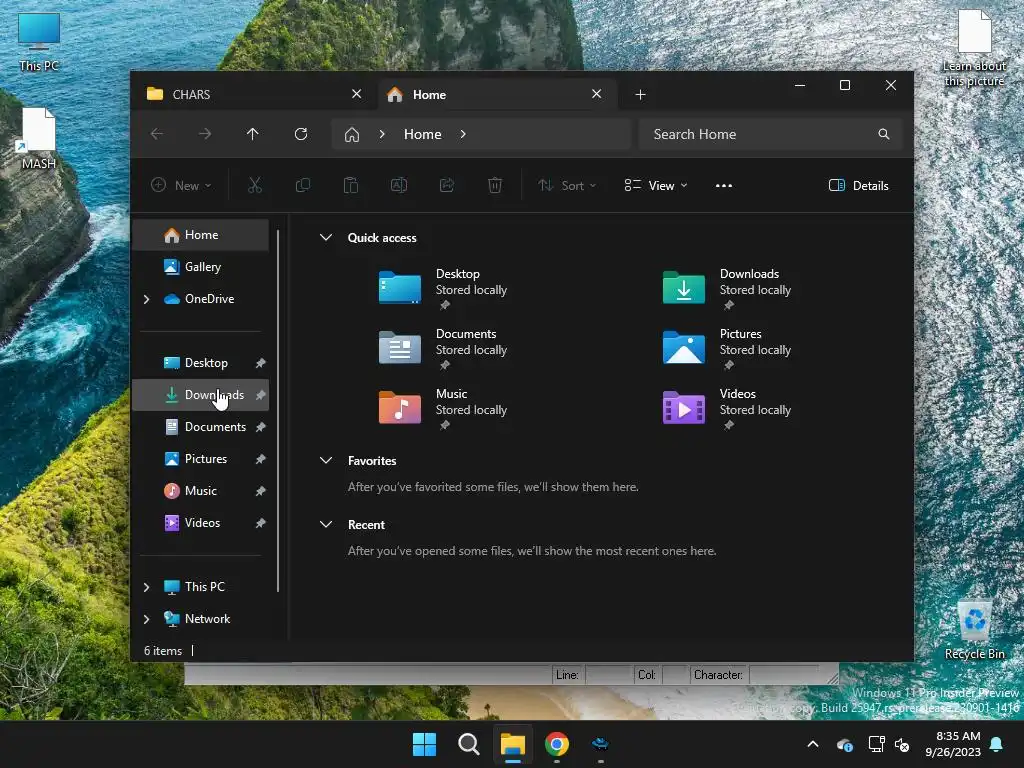Image resolution: width=1024 pixels, height=768 pixels.
Task: Unpin Documents using its sidebar pin icon
Action: point(261,427)
